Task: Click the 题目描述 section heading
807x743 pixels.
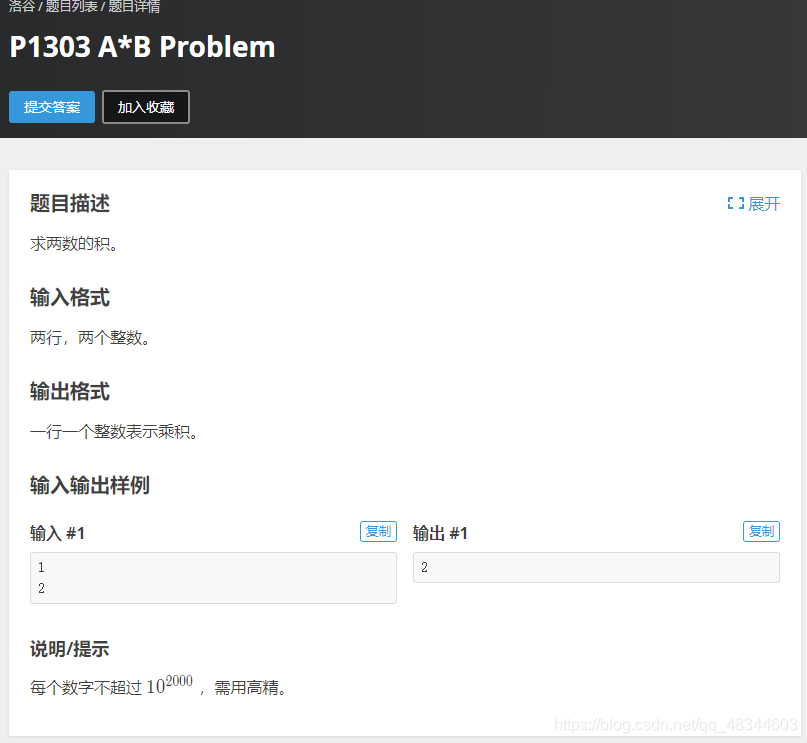Action: pos(69,203)
